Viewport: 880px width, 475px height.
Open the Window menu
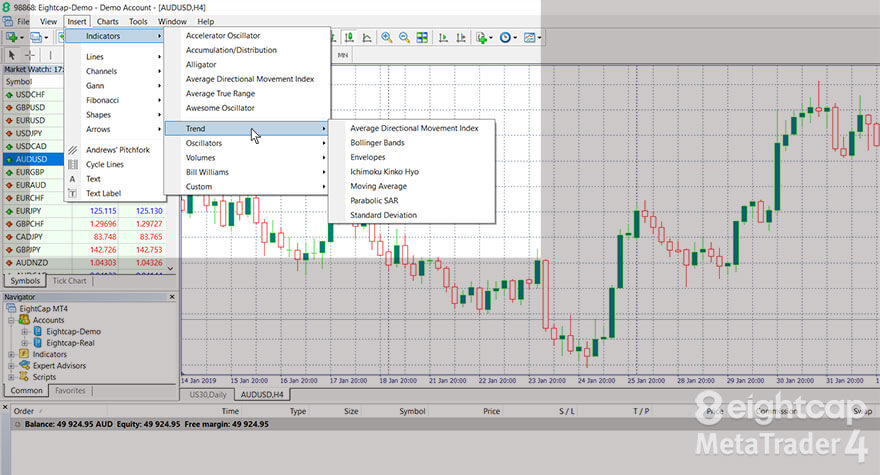point(172,21)
